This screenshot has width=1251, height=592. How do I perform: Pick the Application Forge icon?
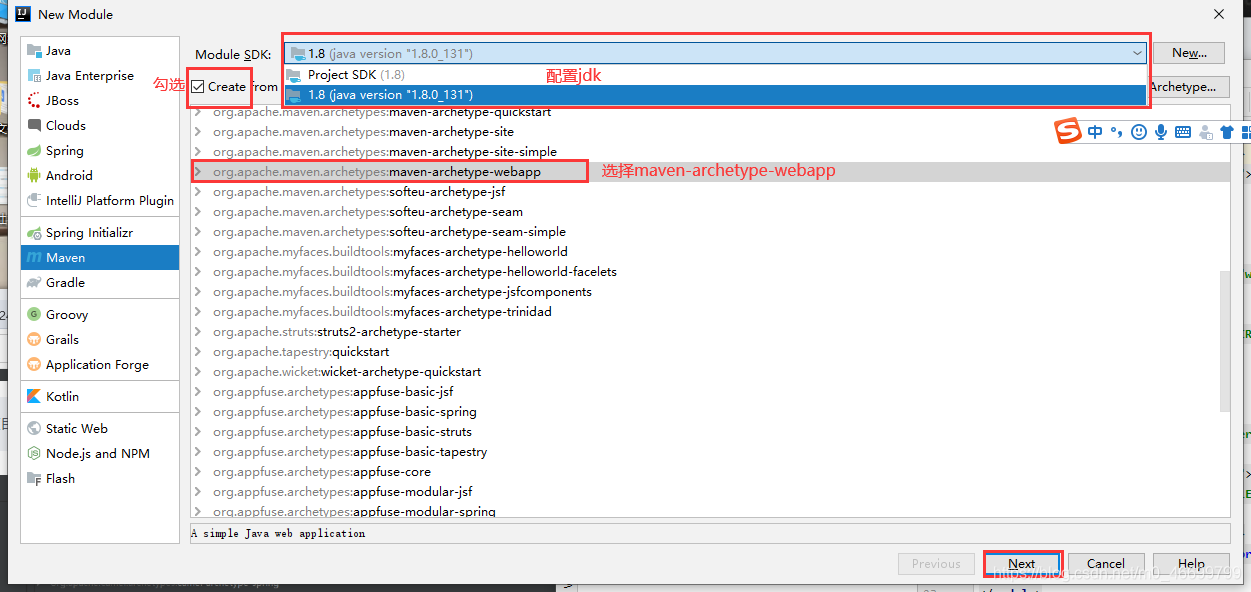(x=34, y=365)
